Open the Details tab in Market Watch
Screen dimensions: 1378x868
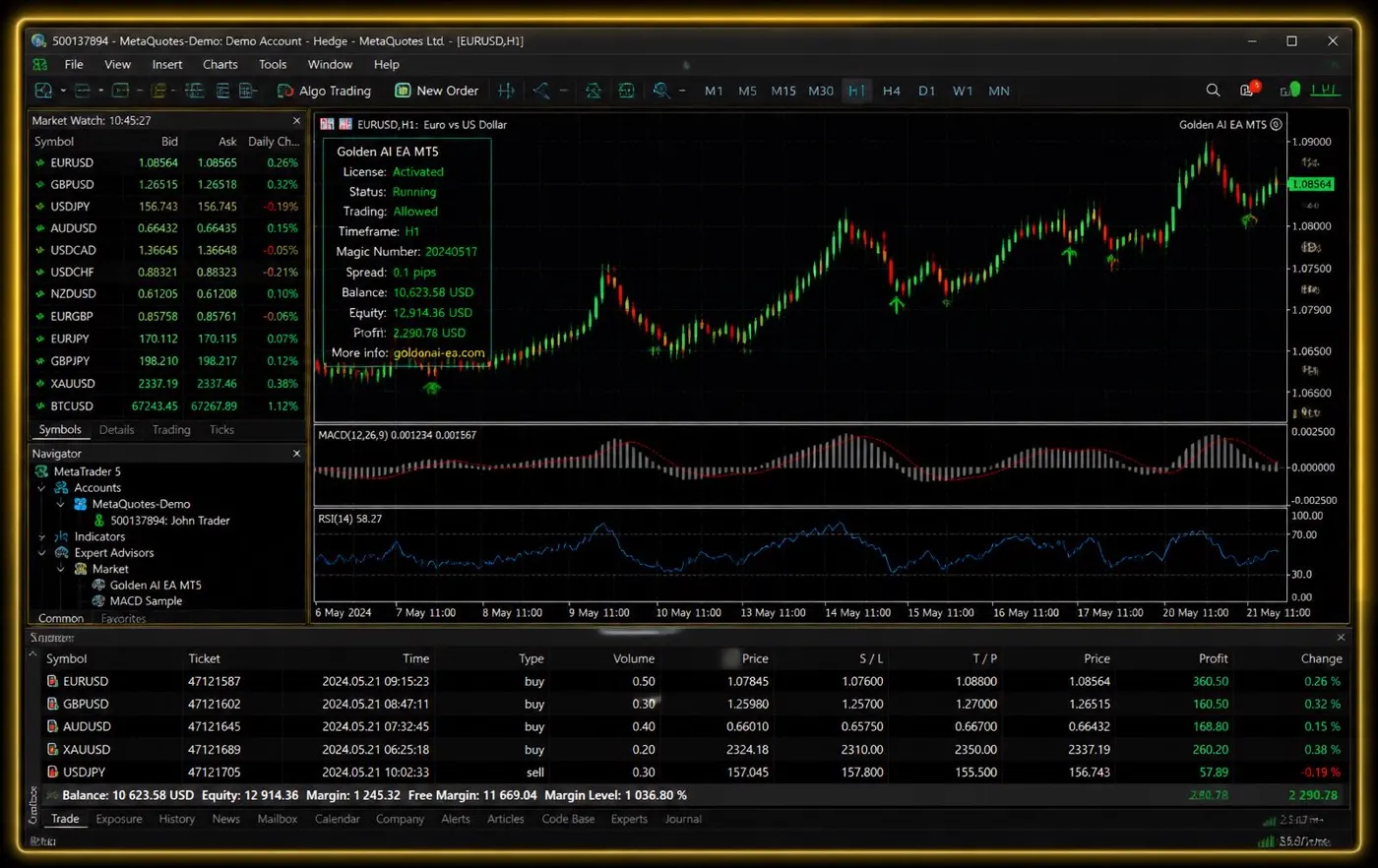[116, 430]
